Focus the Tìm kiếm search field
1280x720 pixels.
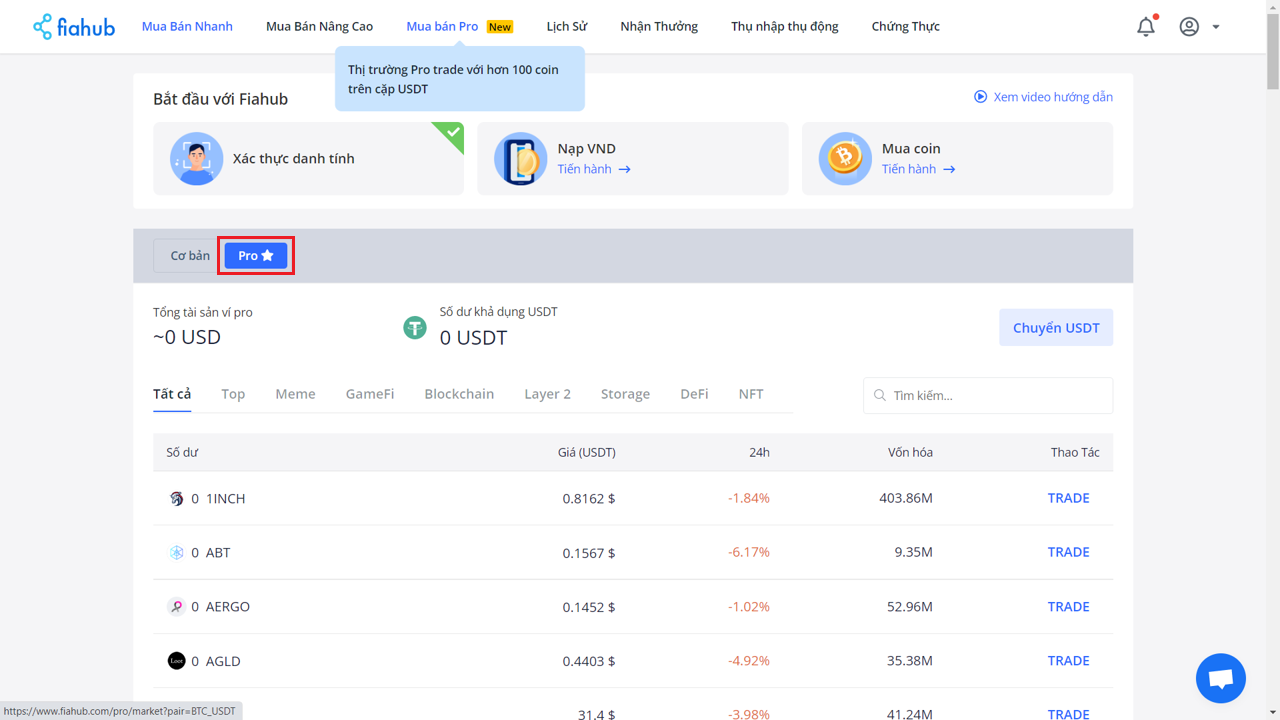point(988,396)
